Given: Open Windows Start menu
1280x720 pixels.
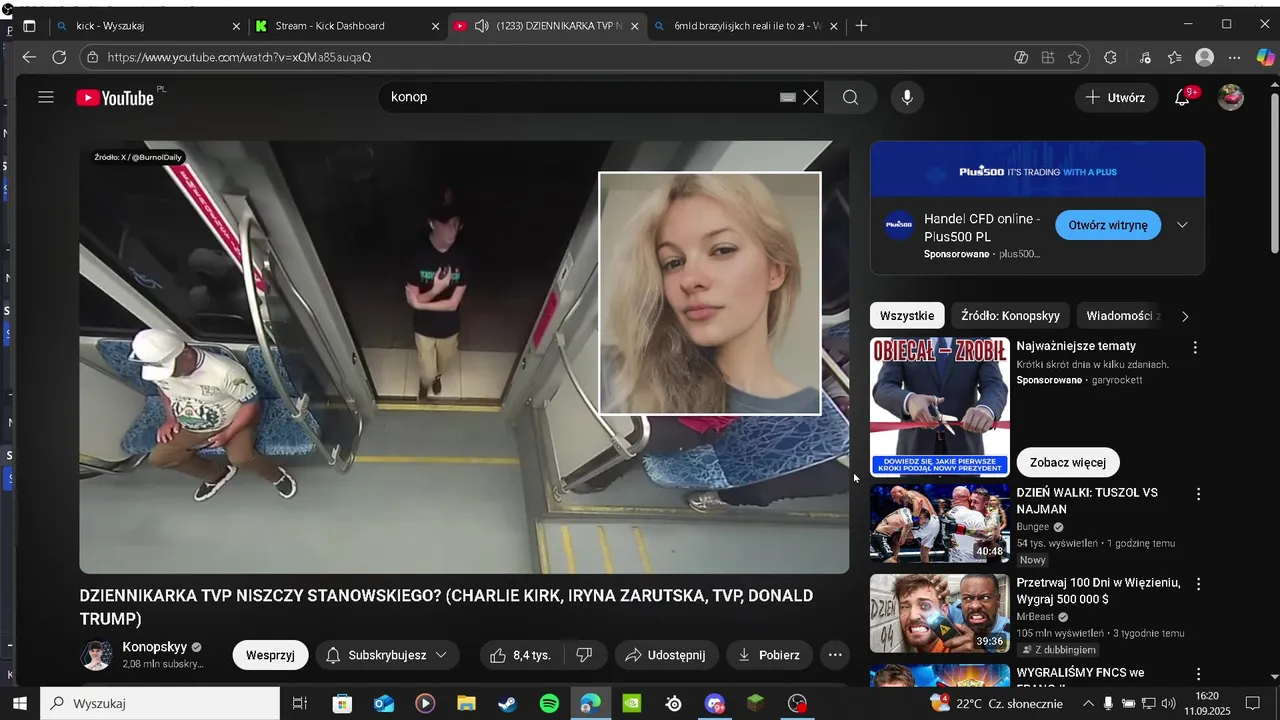Looking at the screenshot, I should pos(19,704).
